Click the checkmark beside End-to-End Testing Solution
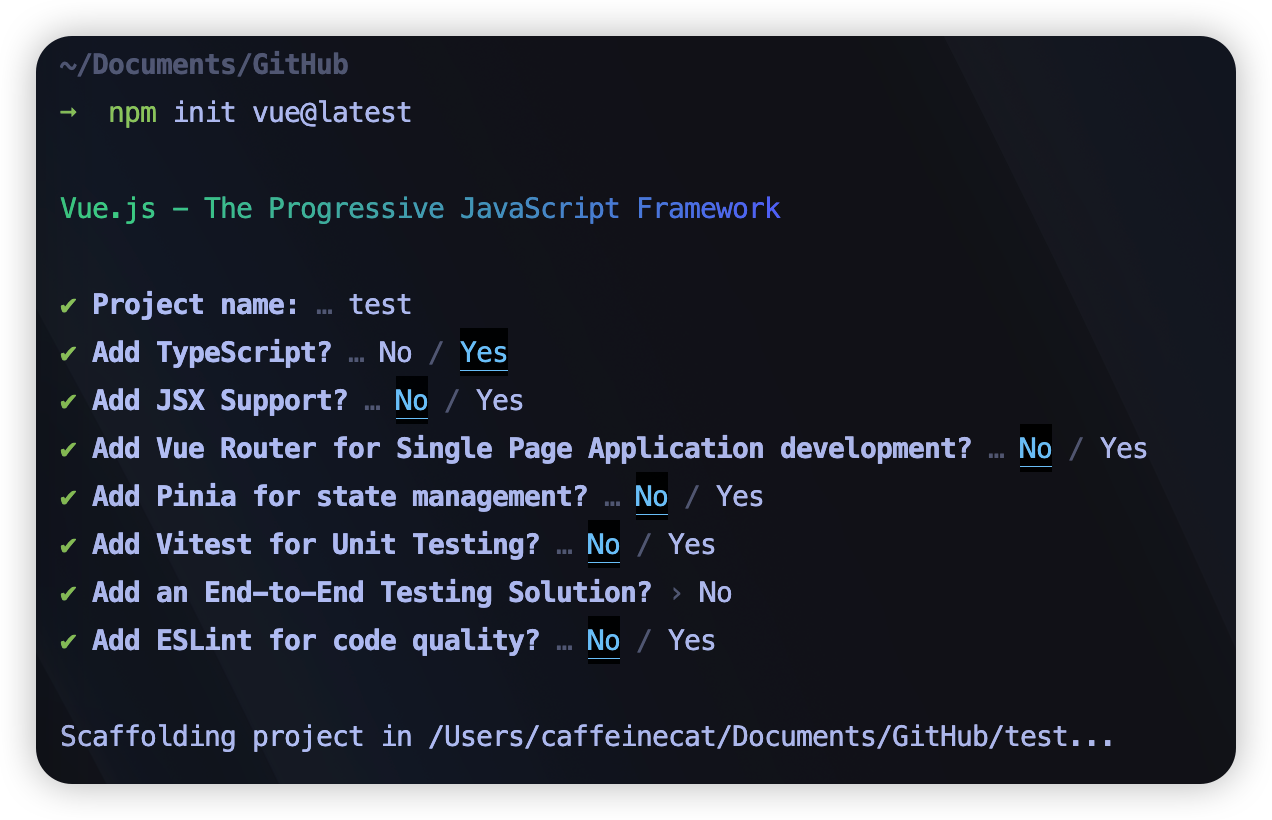Viewport: 1272px width, 820px height. click(x=68, y=593)
